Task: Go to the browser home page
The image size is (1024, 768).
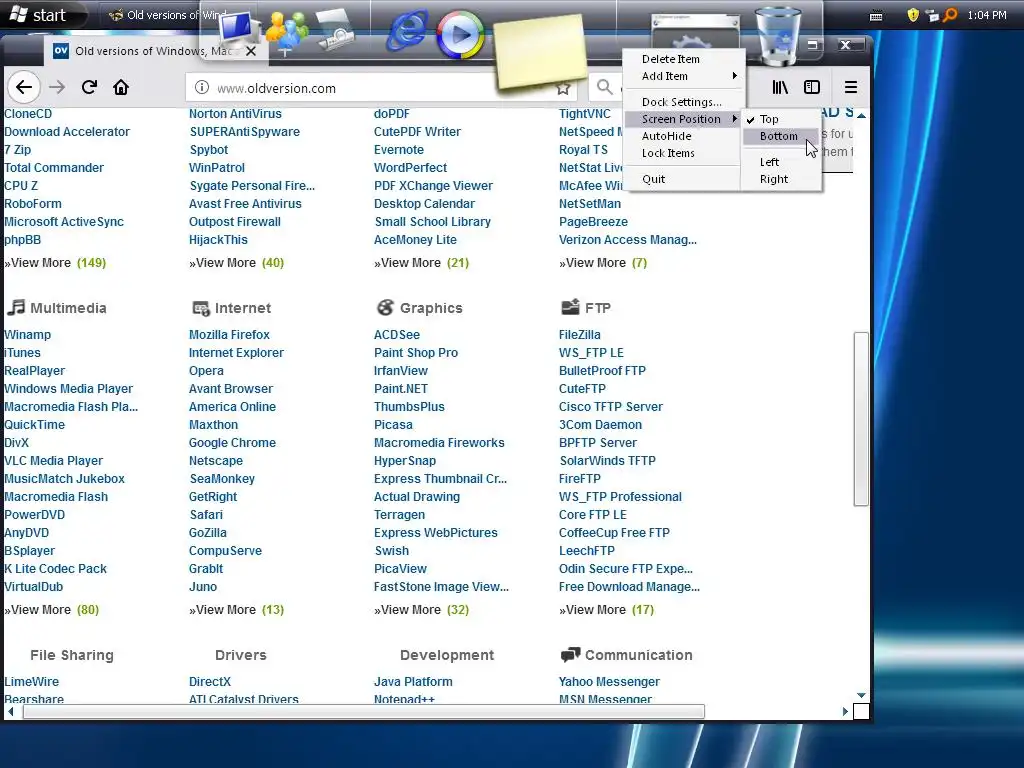Action: [x=121, y=88]
